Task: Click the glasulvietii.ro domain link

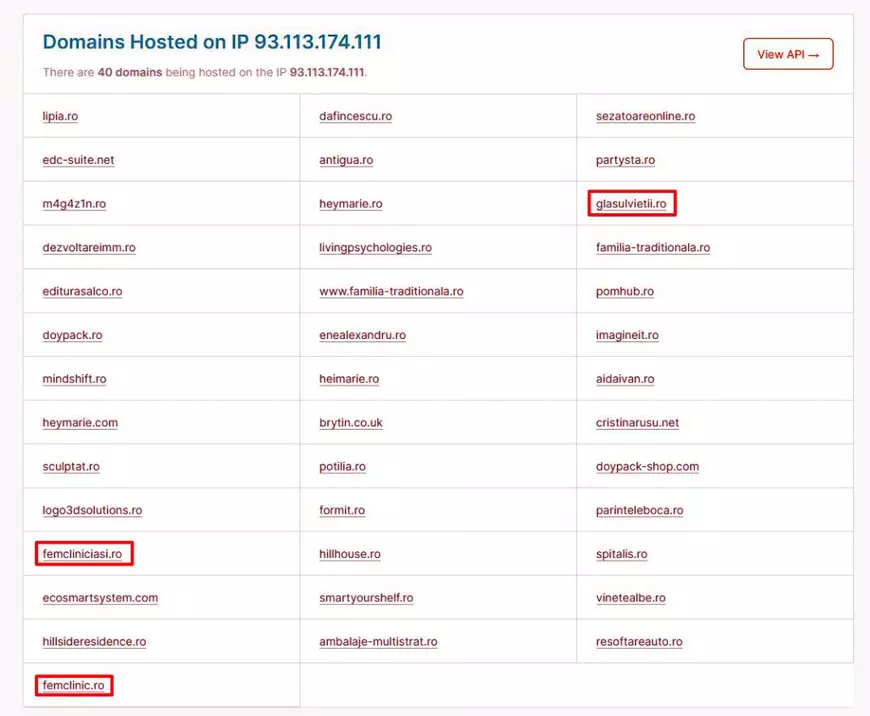Action: pyautogui.click(x=631, y=204)
